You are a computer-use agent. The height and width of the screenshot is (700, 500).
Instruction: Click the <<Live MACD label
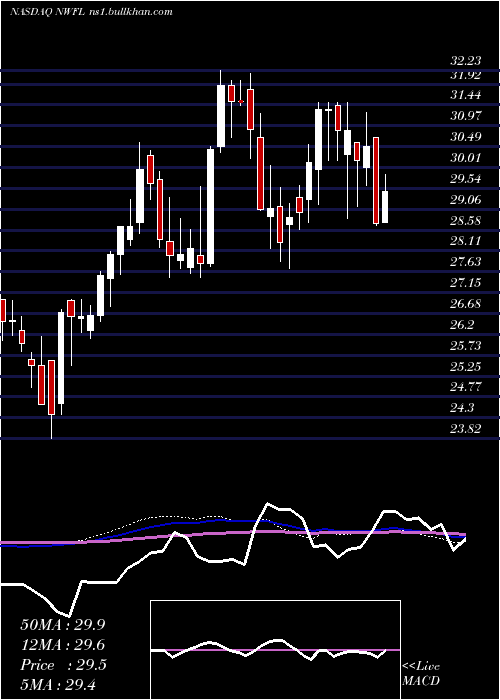click(421, 674)
